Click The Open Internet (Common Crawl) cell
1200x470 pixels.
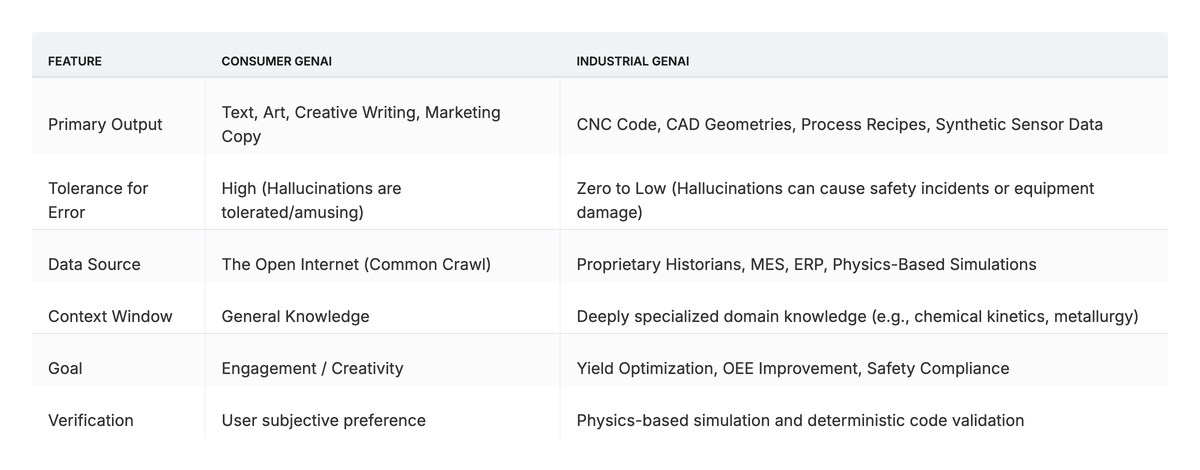pyautogui.click(x=356, y=264)
